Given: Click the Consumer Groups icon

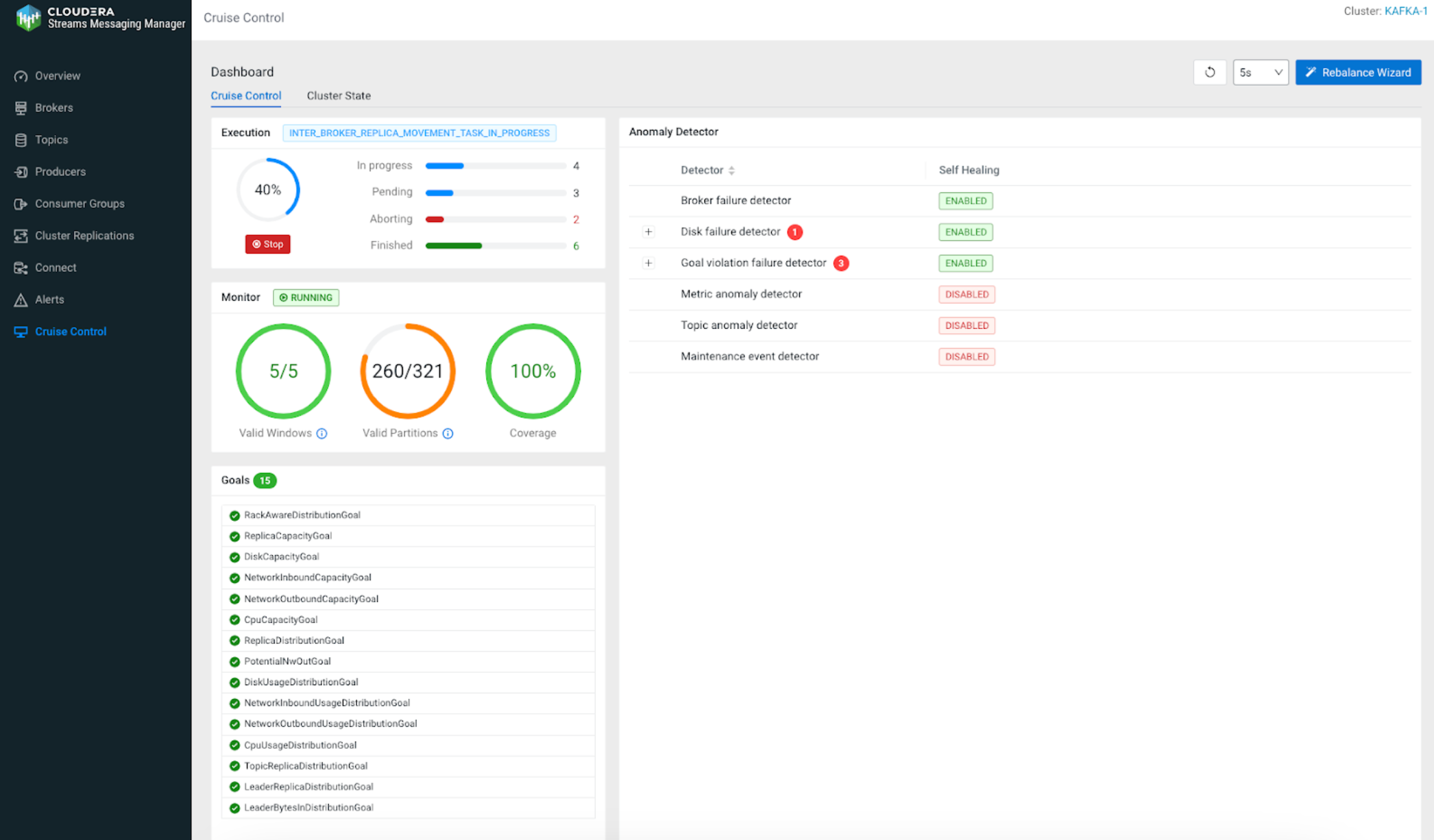Looking at the screenshot, I should coord(21,203).
